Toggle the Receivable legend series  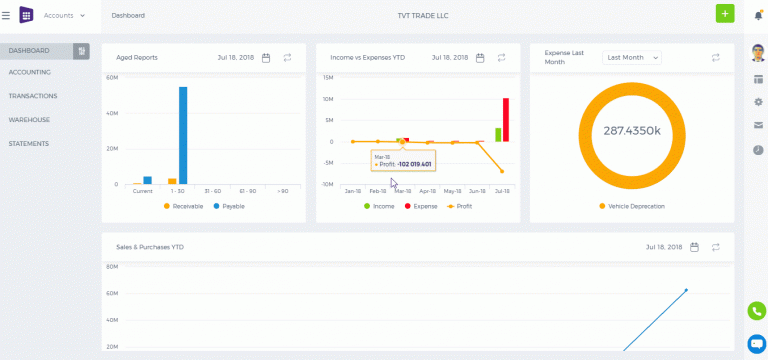[184, 206]
